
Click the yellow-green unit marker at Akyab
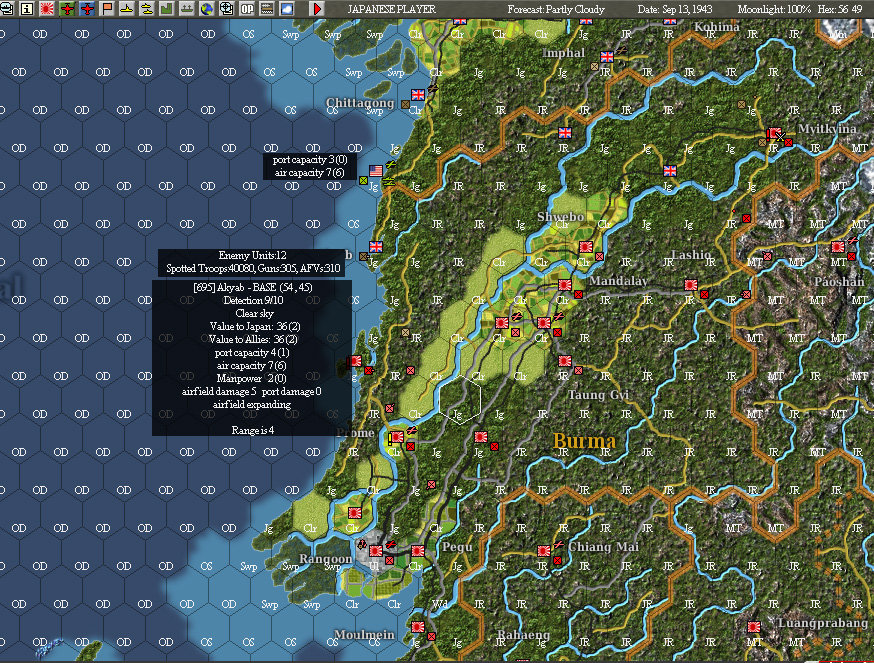click(x=363, y=181)
